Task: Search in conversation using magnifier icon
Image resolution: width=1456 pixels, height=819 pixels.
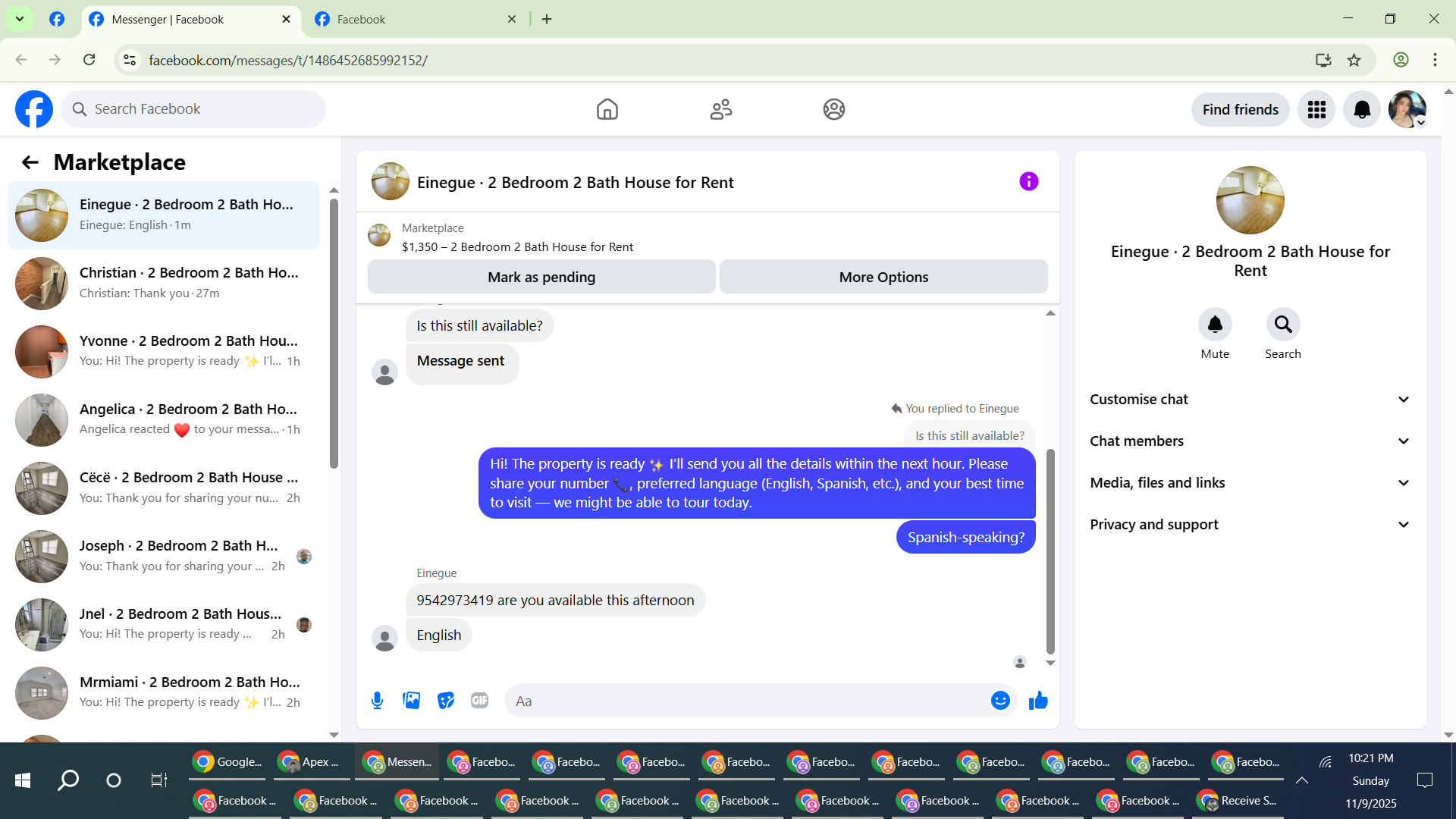Action: tap(1283, 325)
